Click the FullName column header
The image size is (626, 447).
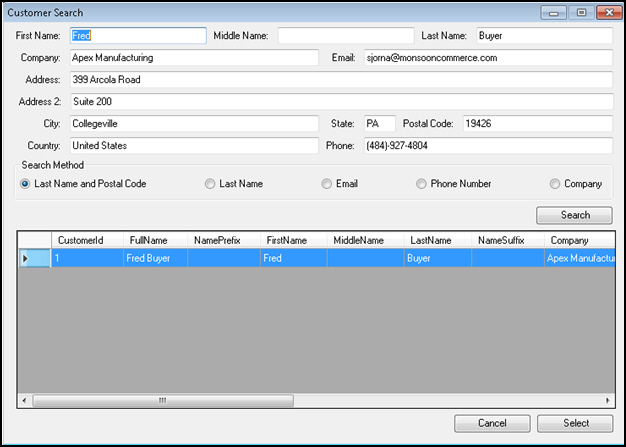coord(155,241)
